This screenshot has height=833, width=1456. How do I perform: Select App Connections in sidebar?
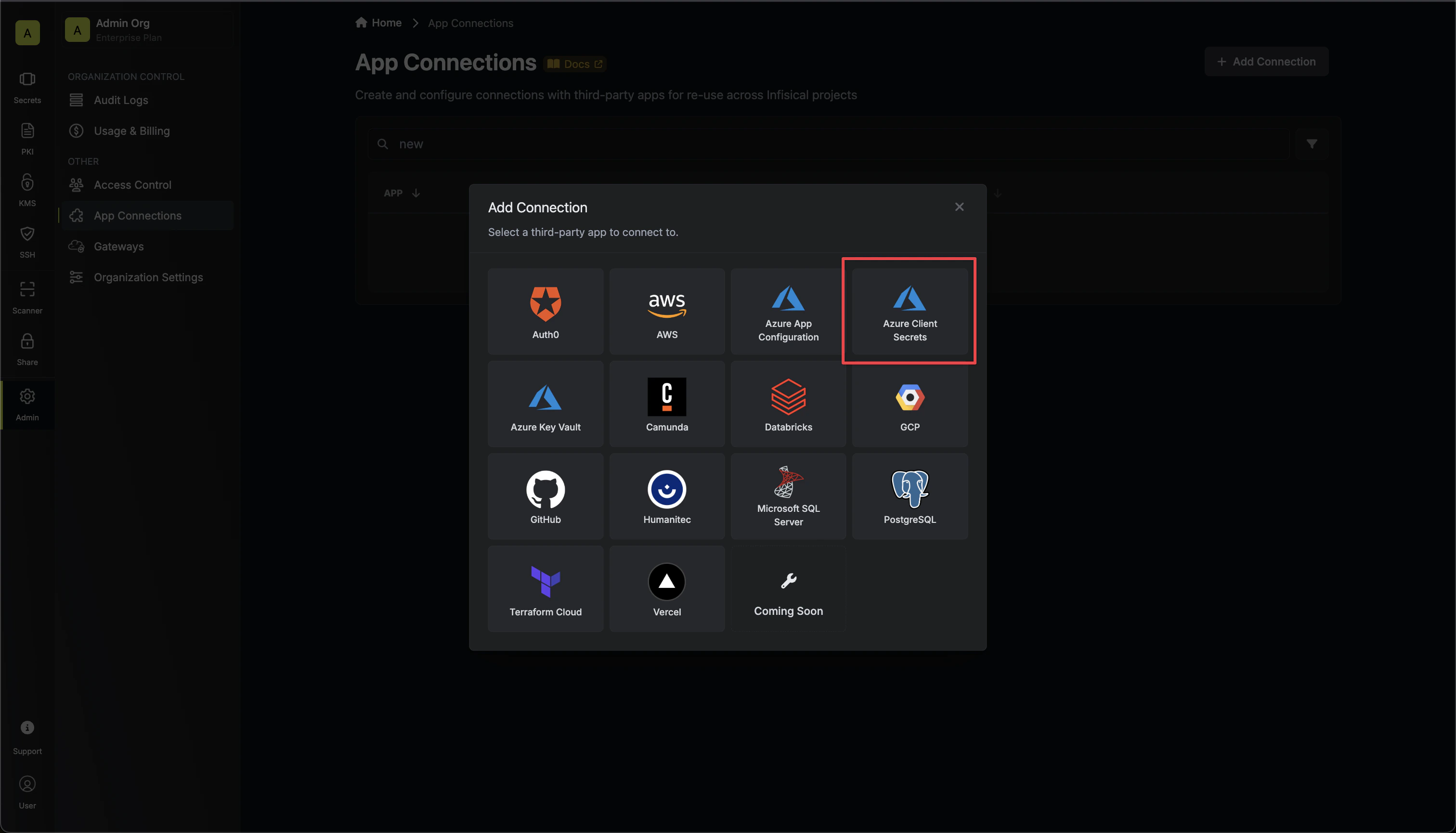[148, 216]
